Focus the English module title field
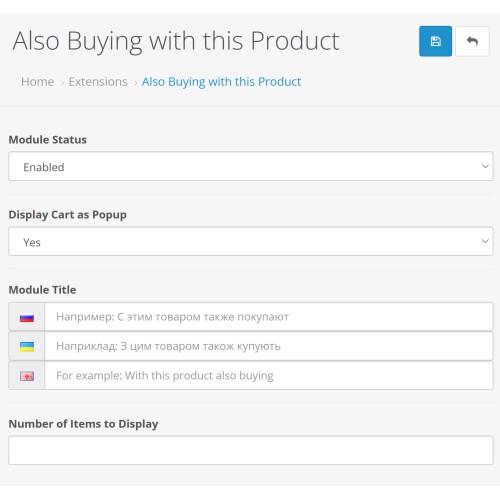This screenshot has height=500, width=500. tap(269, 375)
